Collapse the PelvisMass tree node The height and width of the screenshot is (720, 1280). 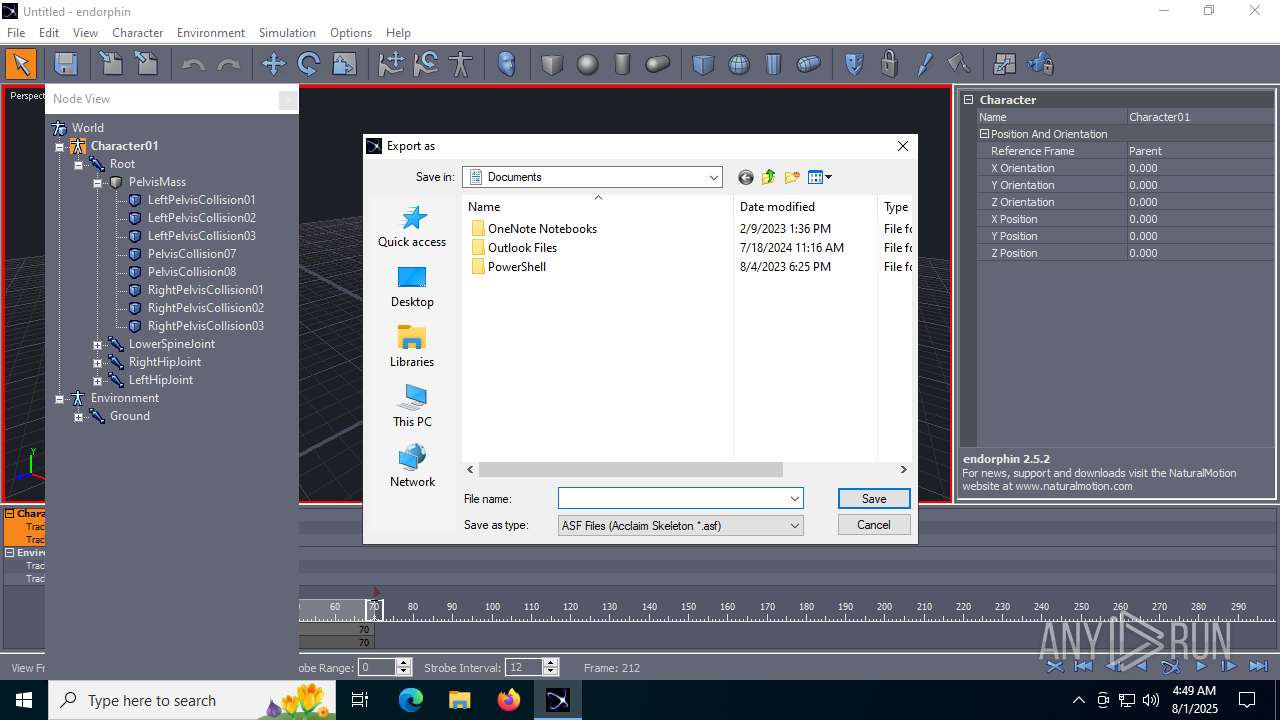point(97,183)
